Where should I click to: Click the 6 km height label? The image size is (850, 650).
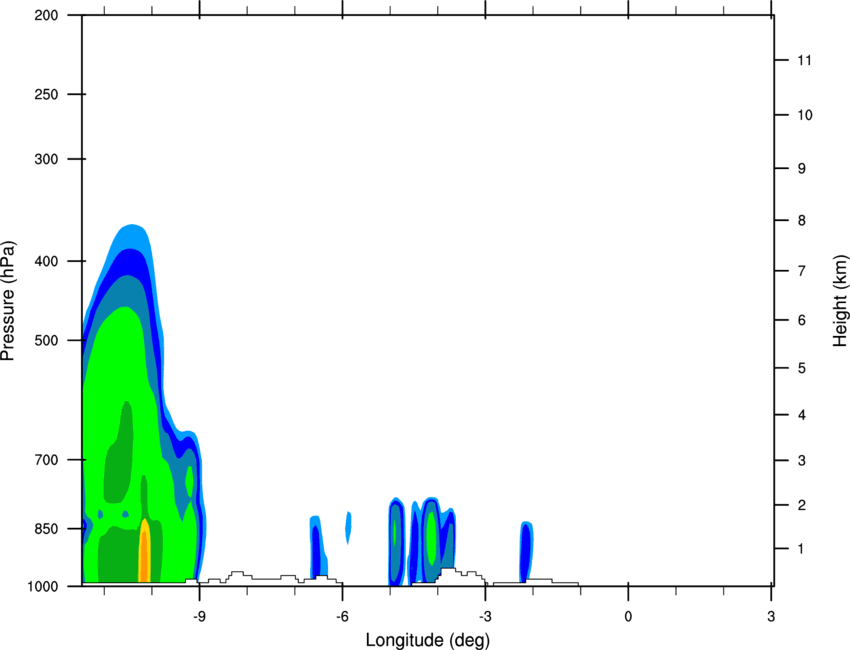click(x=802, y=320)
